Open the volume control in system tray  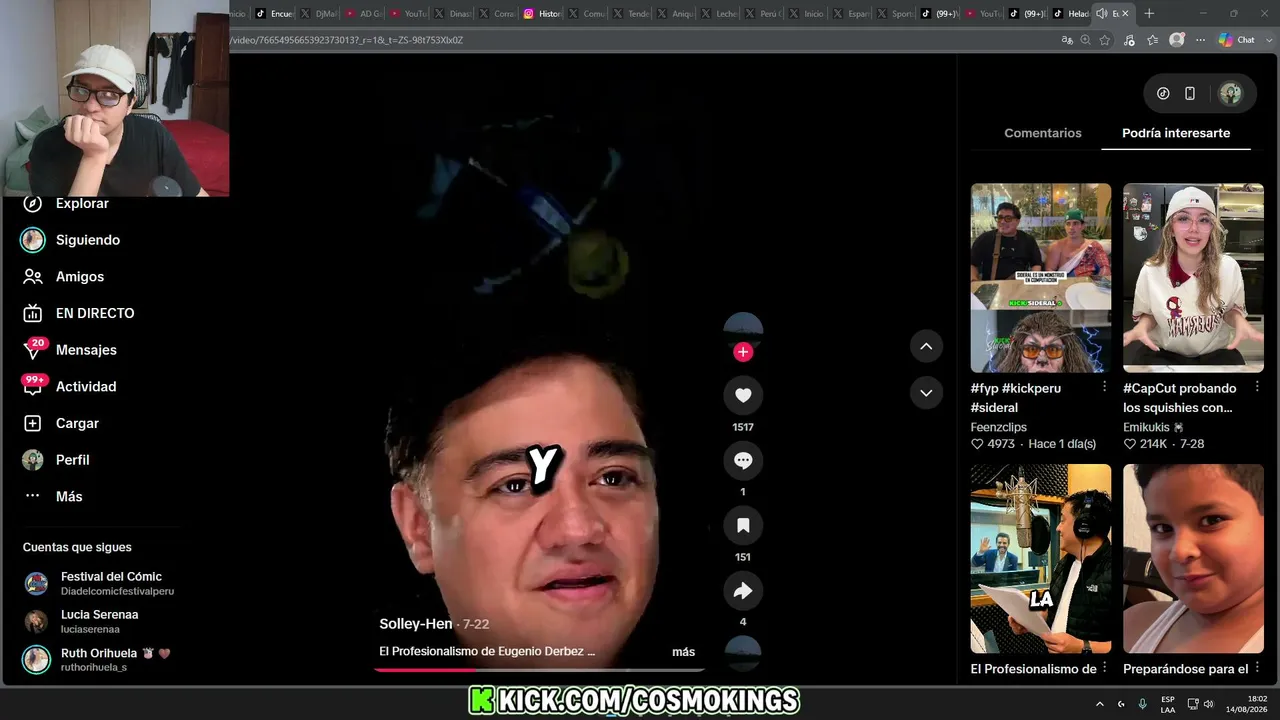(x=1208, y=704)
